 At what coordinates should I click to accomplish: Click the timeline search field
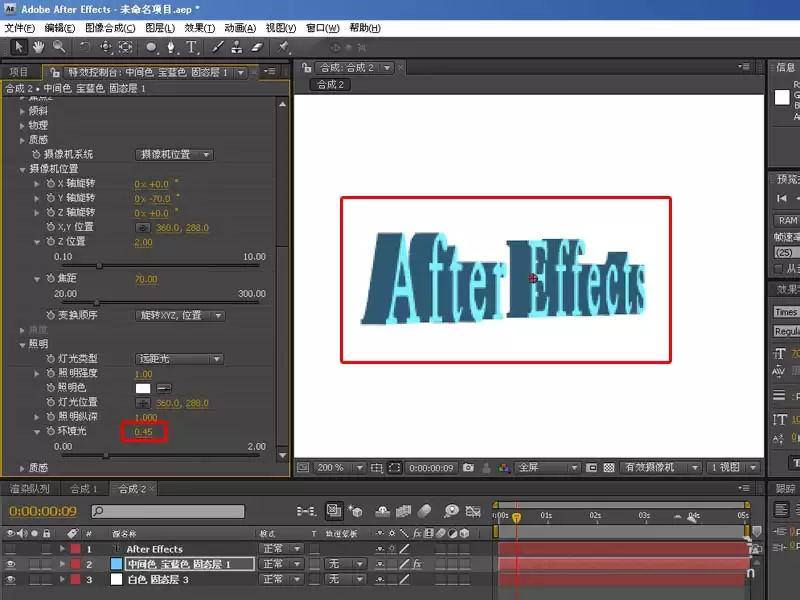point(168,511)
